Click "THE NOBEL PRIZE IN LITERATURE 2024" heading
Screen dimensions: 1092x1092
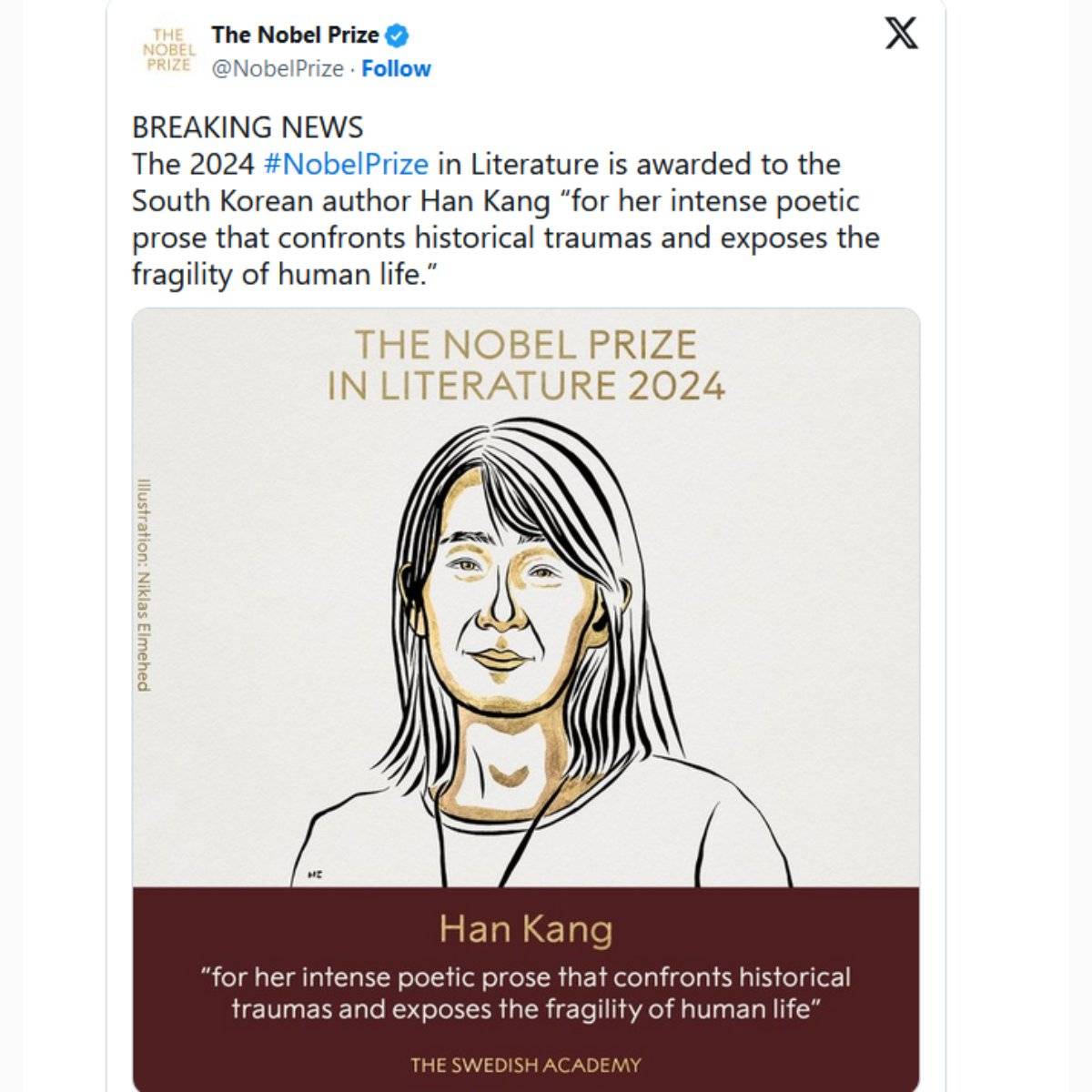click(x=526, y=366)
